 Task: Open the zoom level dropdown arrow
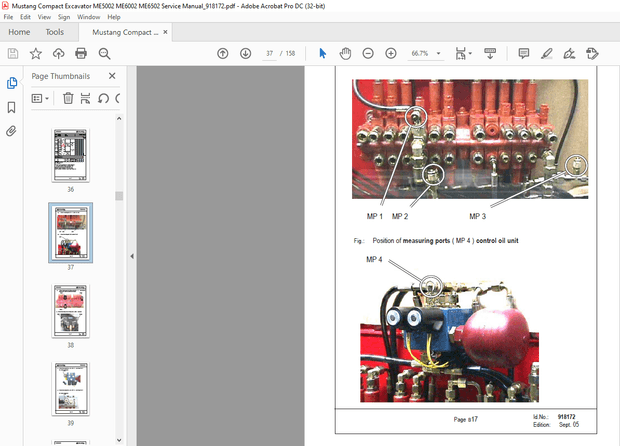pyautogui.click(x=438, y=53)
